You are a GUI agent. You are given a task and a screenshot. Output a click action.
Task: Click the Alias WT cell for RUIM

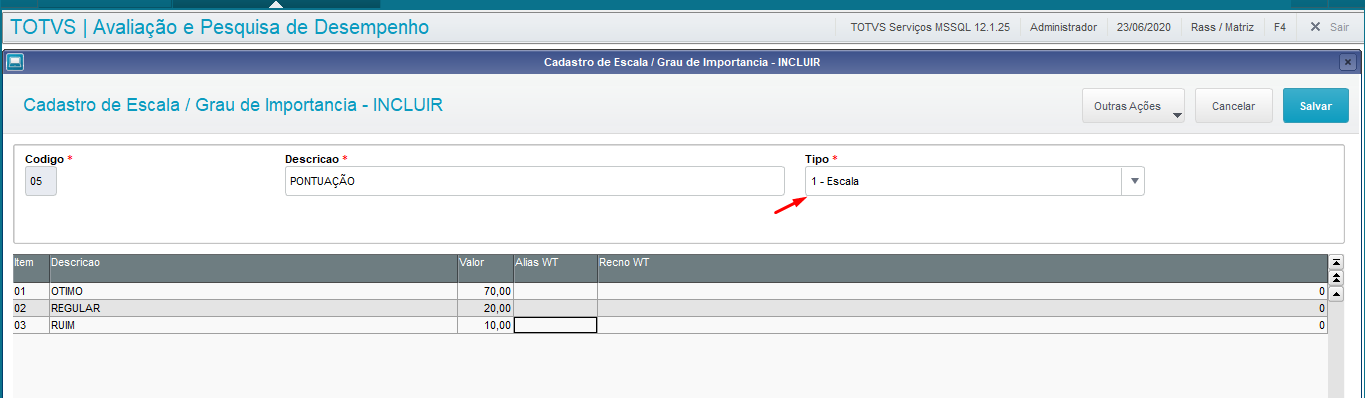click(555, 325)
